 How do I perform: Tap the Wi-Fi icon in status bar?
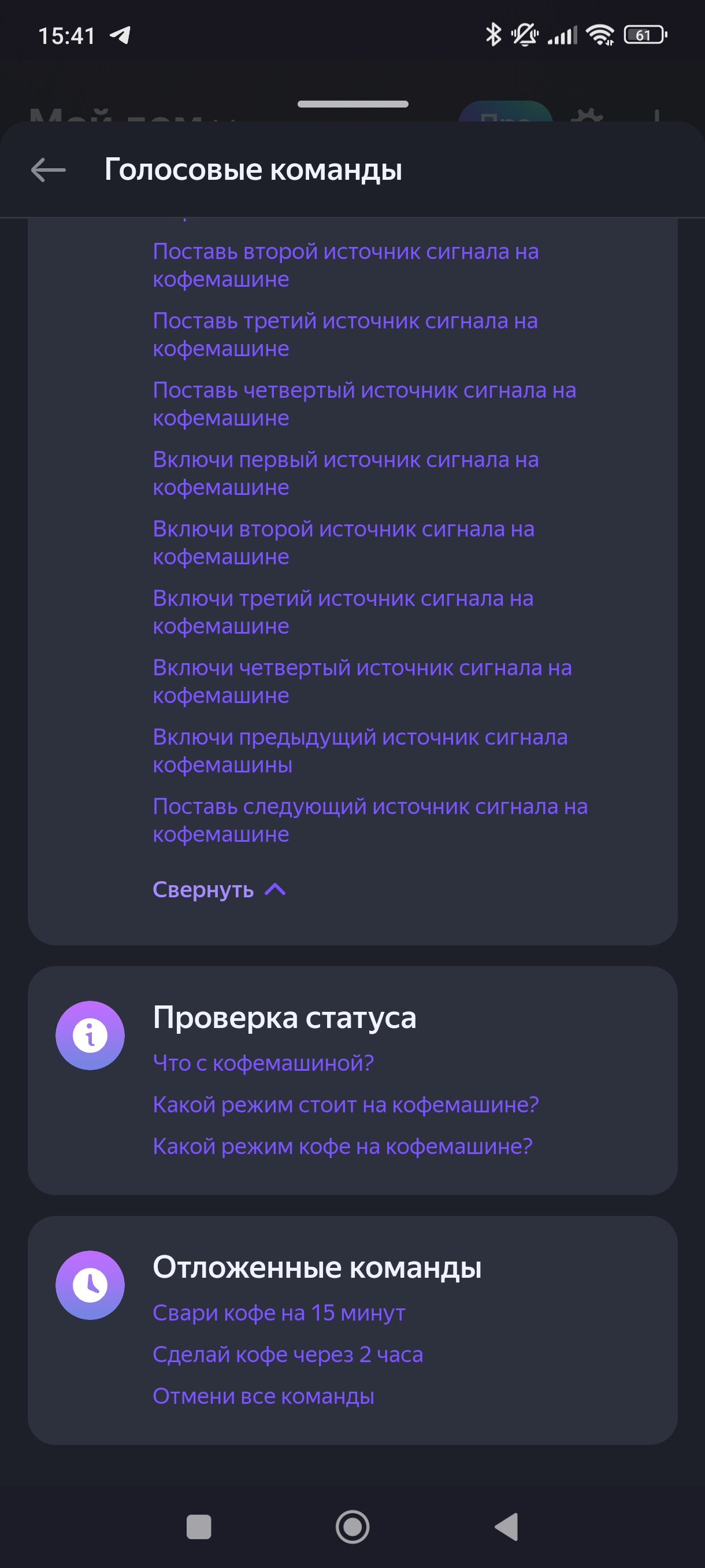pyautogui.click(x=600, y=35)
